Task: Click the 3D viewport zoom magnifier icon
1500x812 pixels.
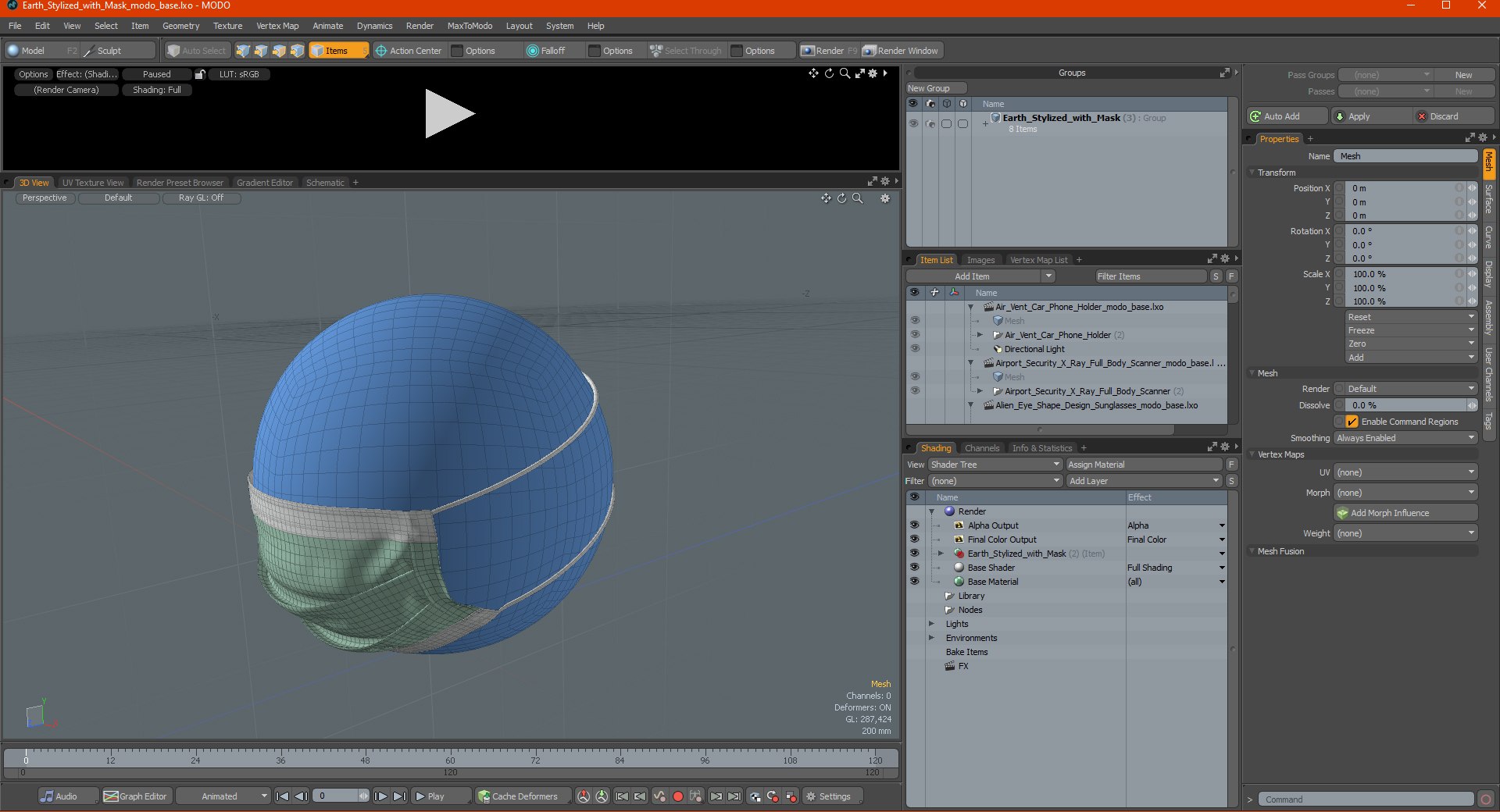Action: [857, 198]
